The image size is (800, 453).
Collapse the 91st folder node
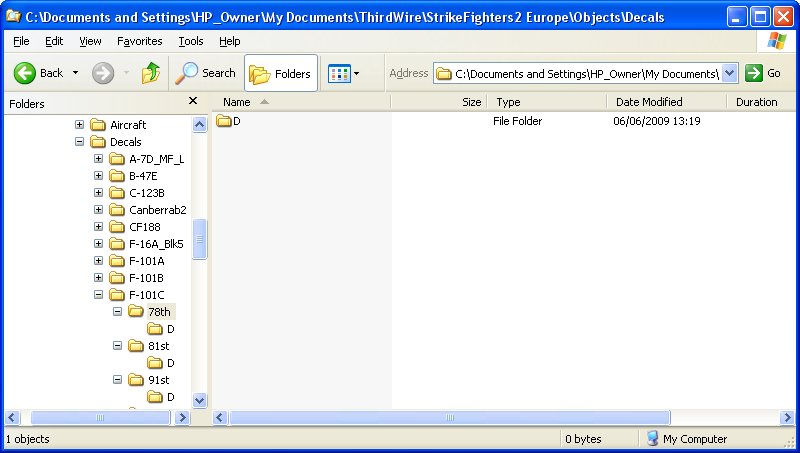[117, 380]
